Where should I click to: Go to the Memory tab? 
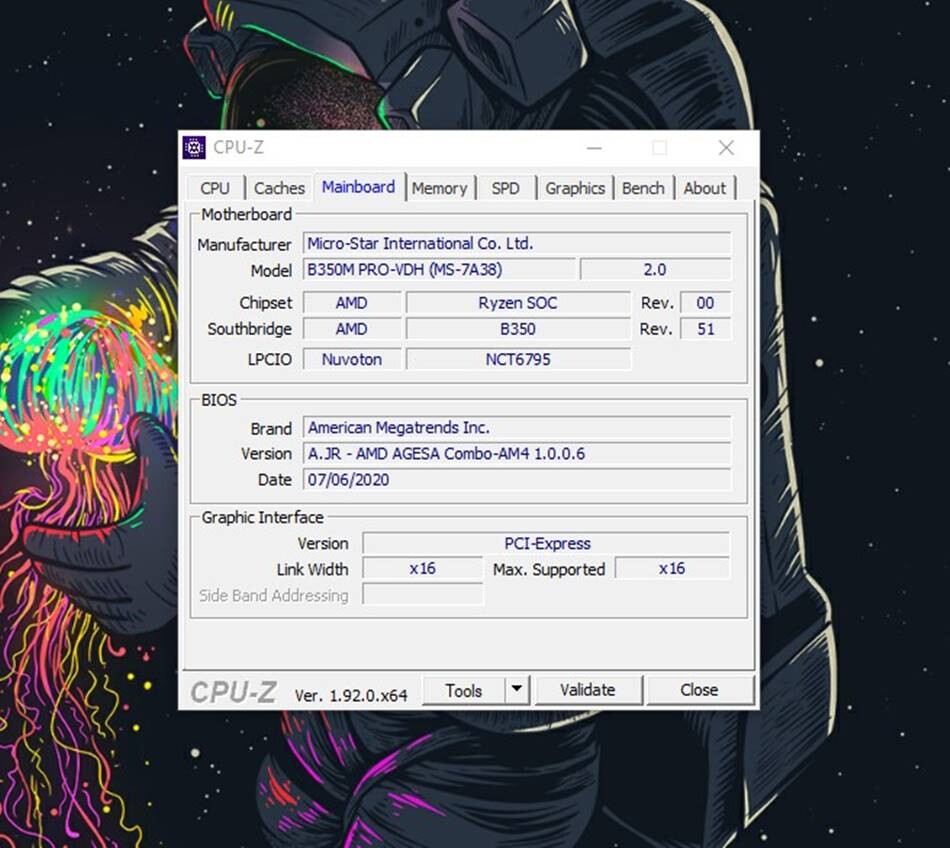439,188
